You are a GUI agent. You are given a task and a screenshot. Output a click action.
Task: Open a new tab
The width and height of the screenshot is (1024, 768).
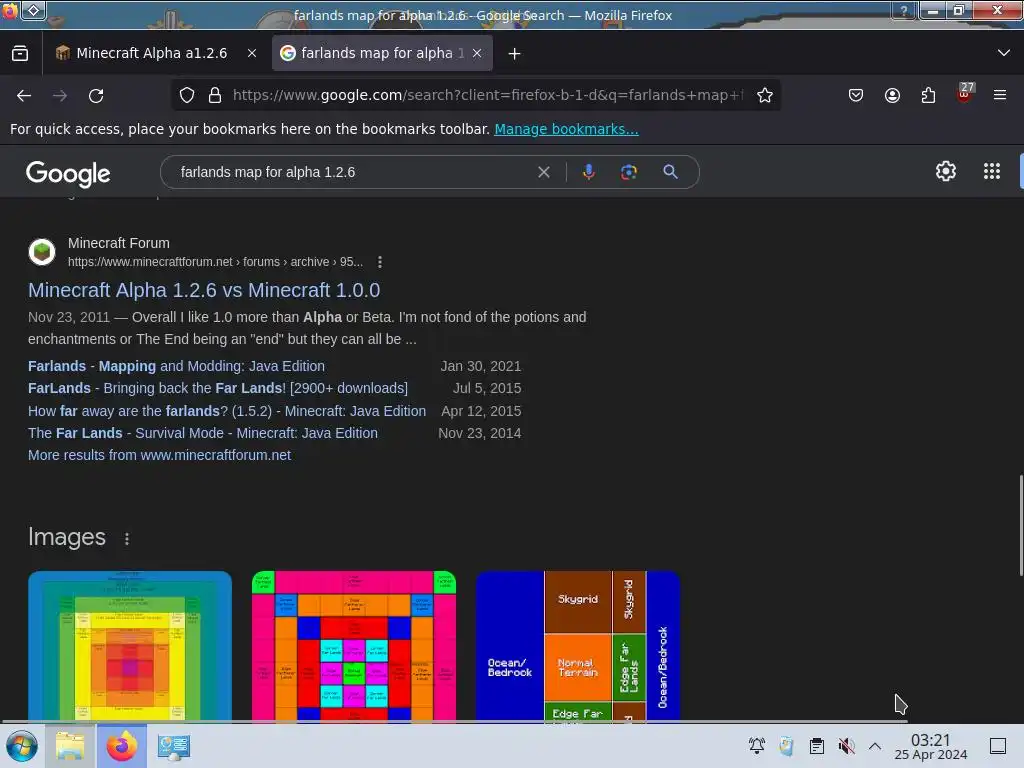coord(515,54)
